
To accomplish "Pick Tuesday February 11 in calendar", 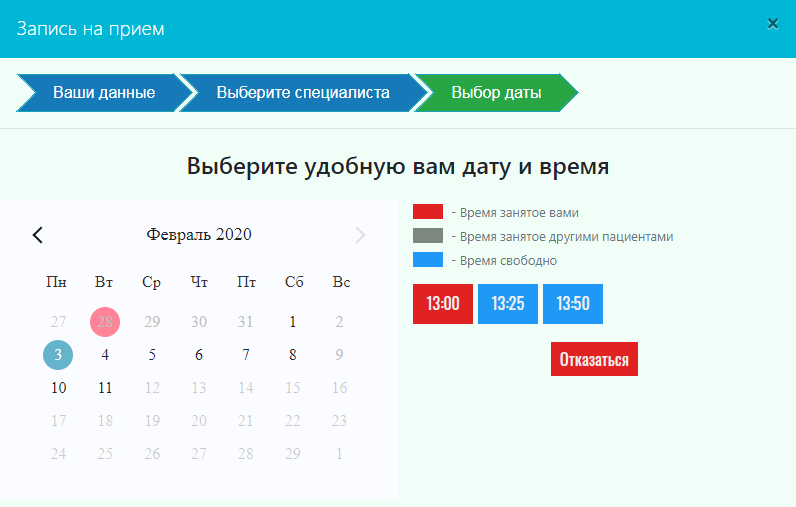I will [x=105, y=388].
